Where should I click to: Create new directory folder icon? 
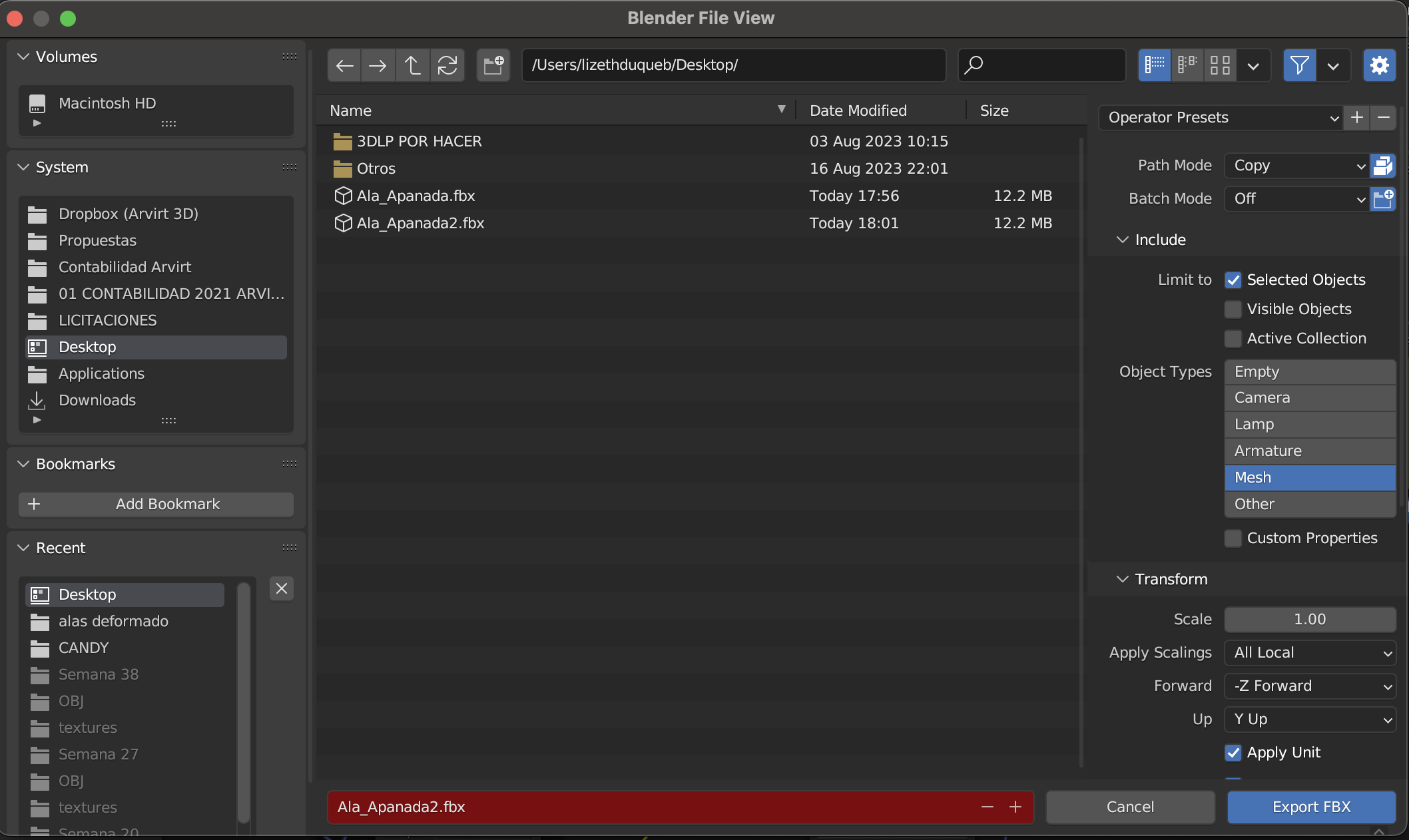click(x=493, y=65)
